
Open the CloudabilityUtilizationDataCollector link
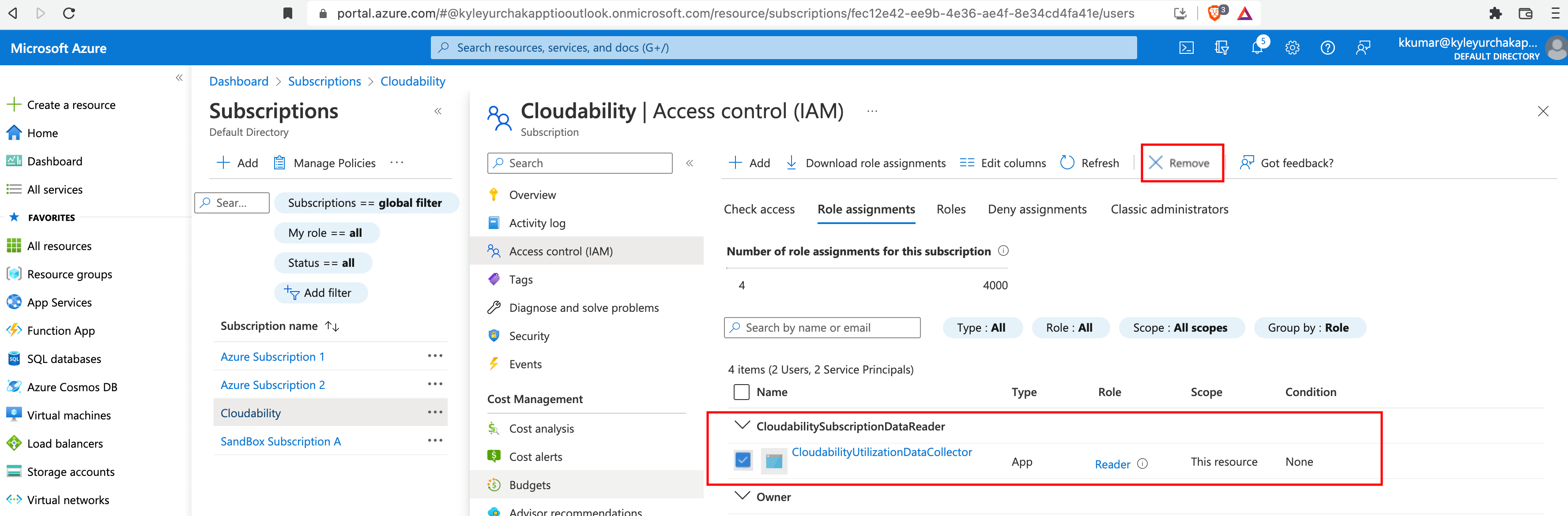882,452
